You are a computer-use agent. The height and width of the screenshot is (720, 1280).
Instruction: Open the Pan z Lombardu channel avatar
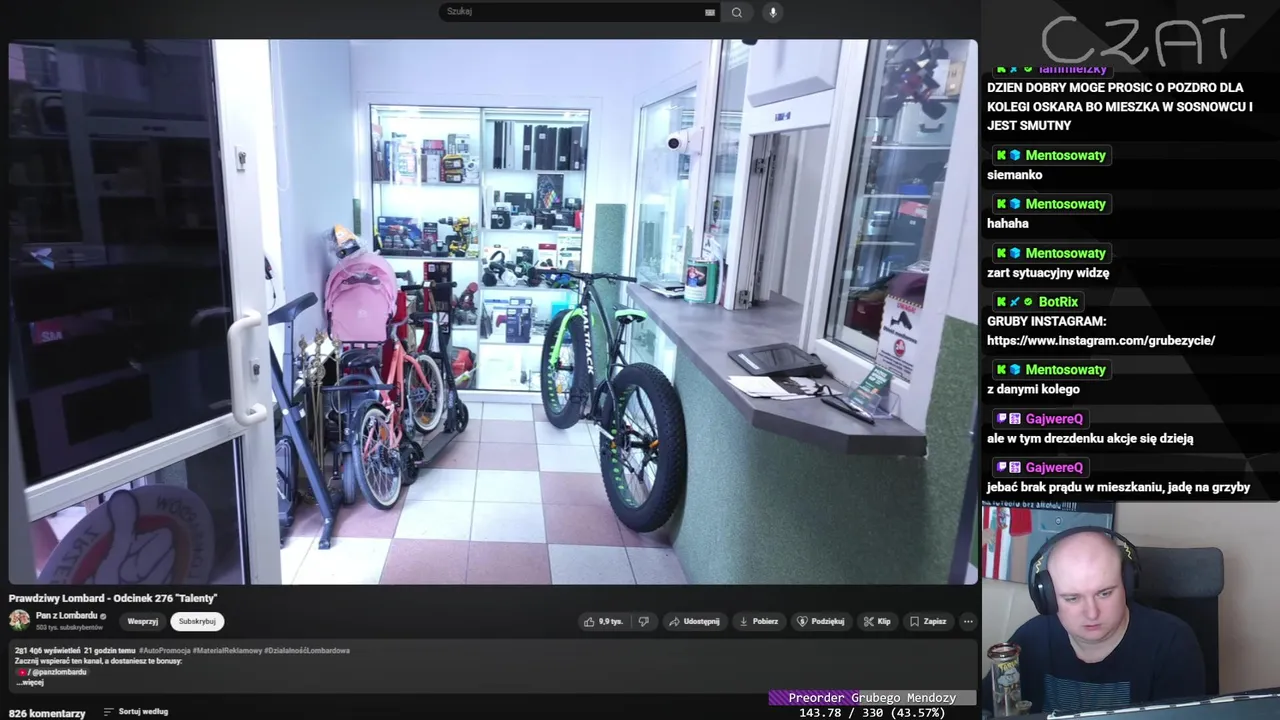19,620
